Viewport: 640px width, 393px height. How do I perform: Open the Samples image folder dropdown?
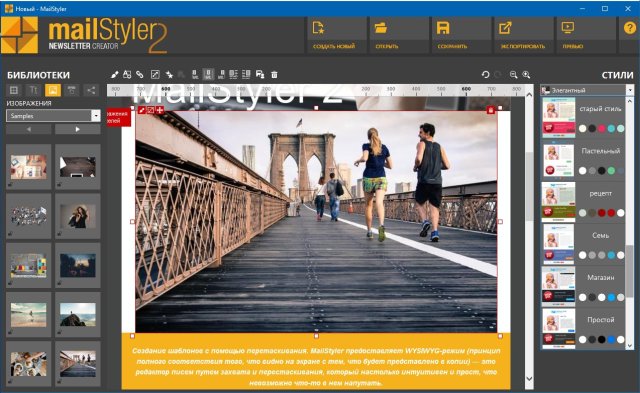tap(53, 116)
